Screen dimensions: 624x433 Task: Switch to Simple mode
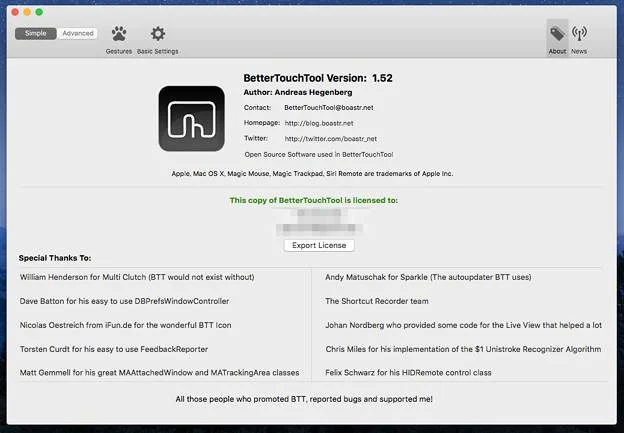[x=36, y=33]
